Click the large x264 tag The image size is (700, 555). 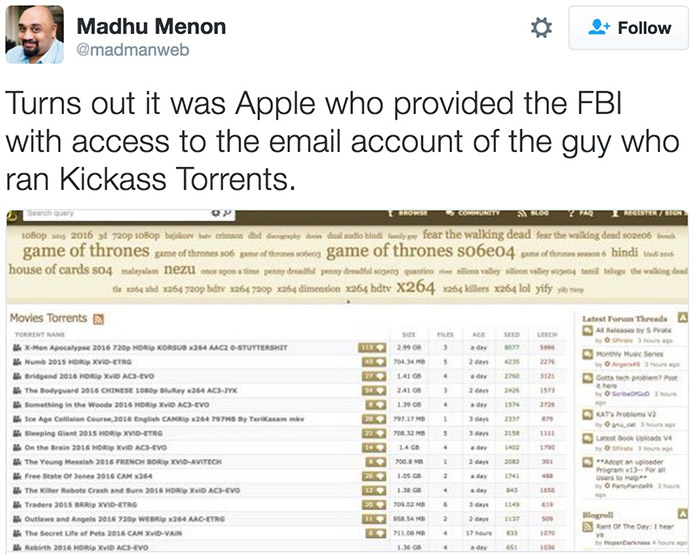[x=414, y=288]
